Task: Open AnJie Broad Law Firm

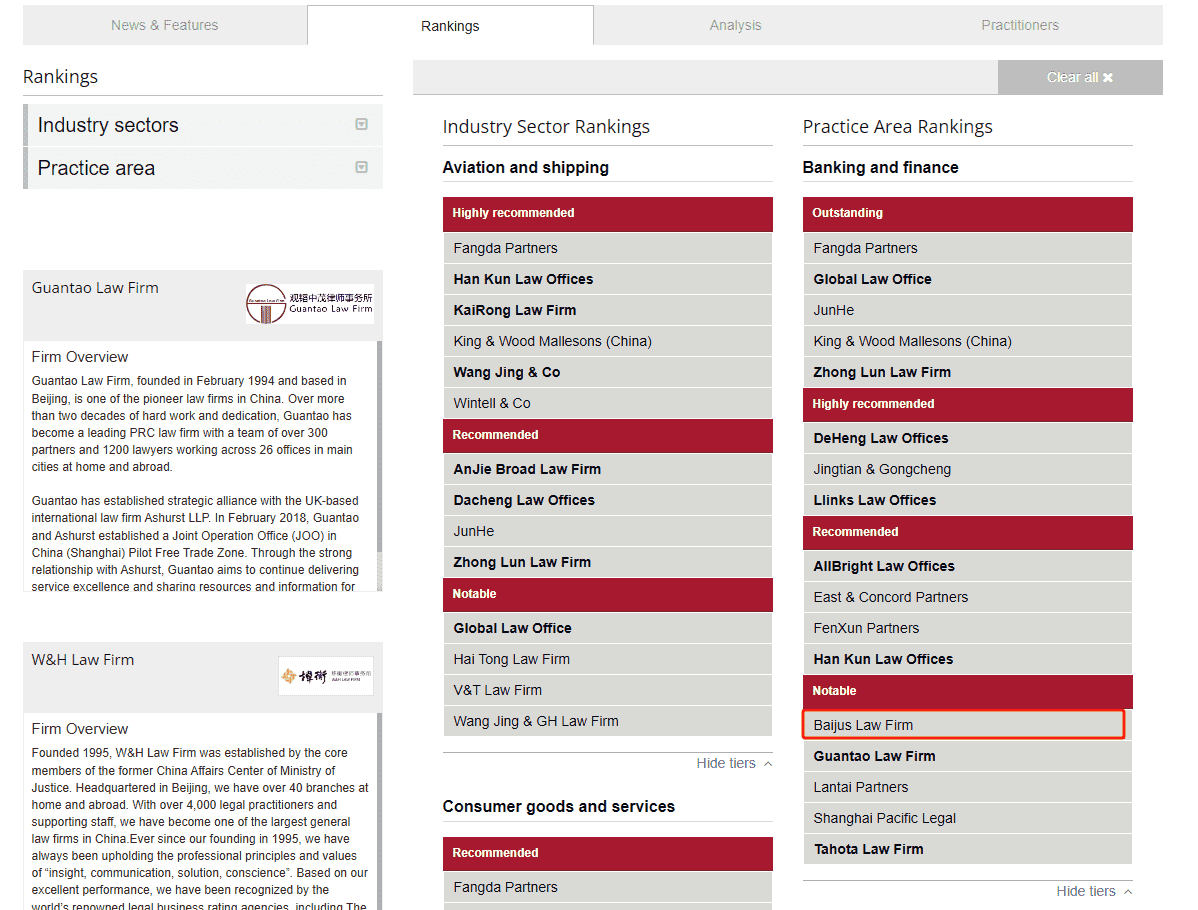Action: tap(607, 469)
